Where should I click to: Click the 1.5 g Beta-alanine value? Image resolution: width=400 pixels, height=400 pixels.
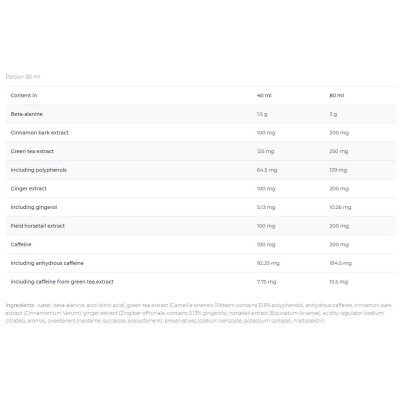(262, 114)
